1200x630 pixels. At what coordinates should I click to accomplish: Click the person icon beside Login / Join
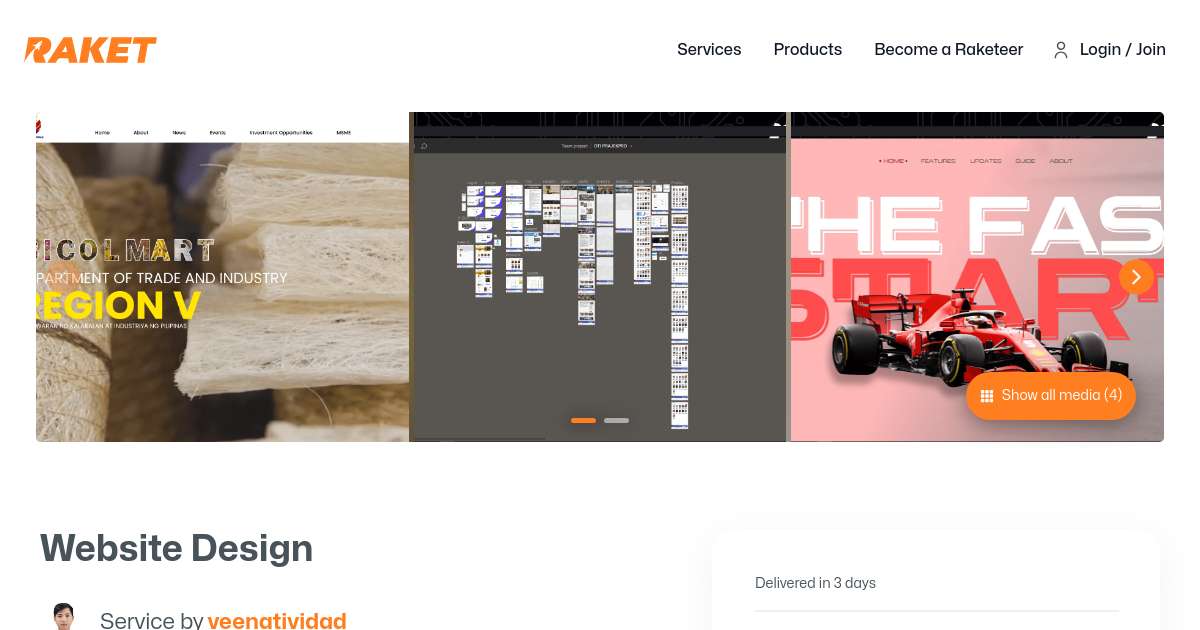point(1061,50)
